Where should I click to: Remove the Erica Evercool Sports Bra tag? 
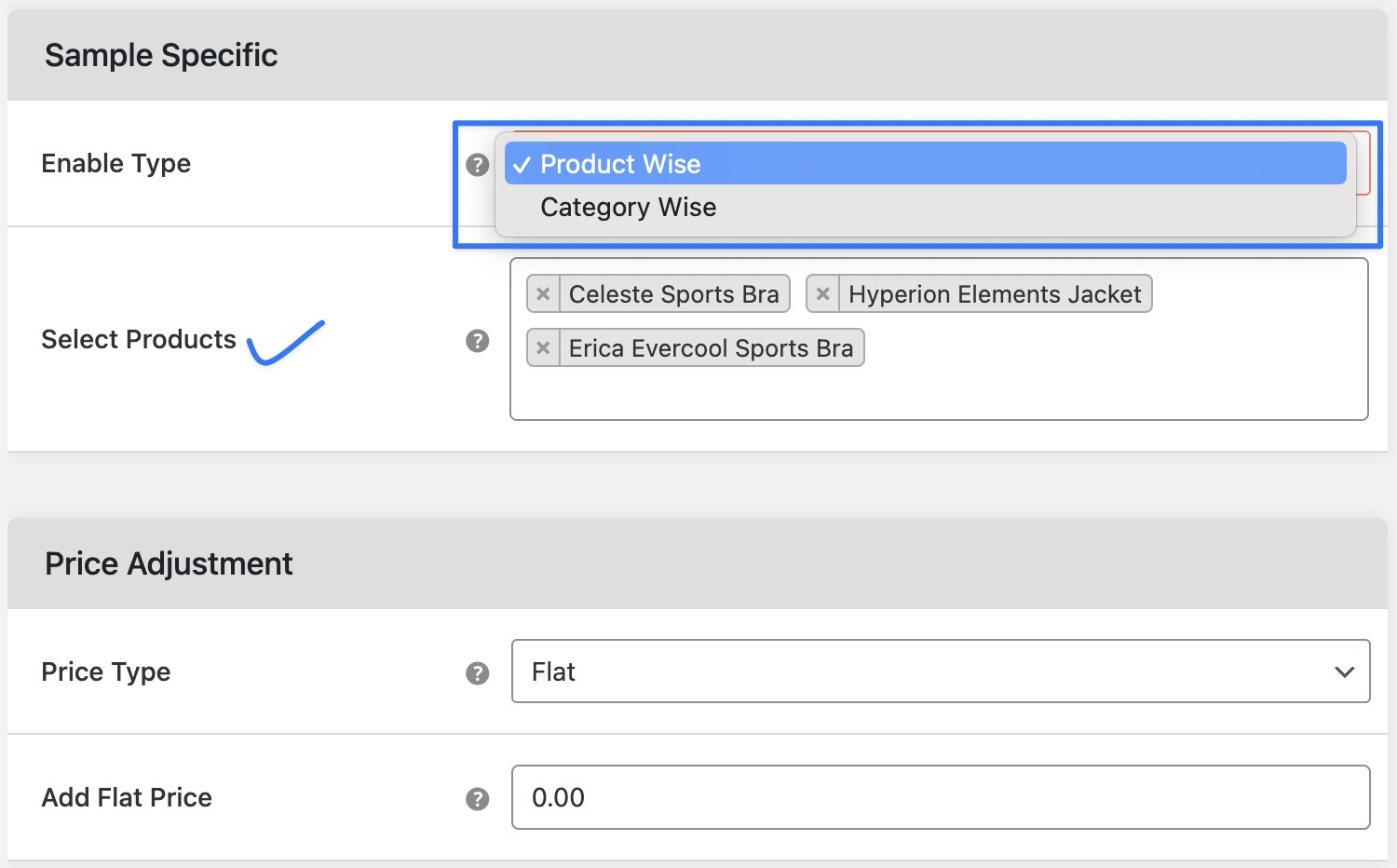543,347
